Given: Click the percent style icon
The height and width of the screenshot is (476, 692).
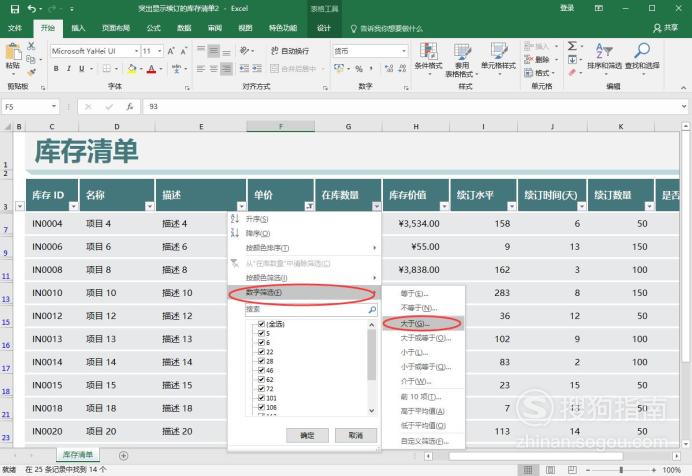Looking at the screenshot, I should pos(359,69).
